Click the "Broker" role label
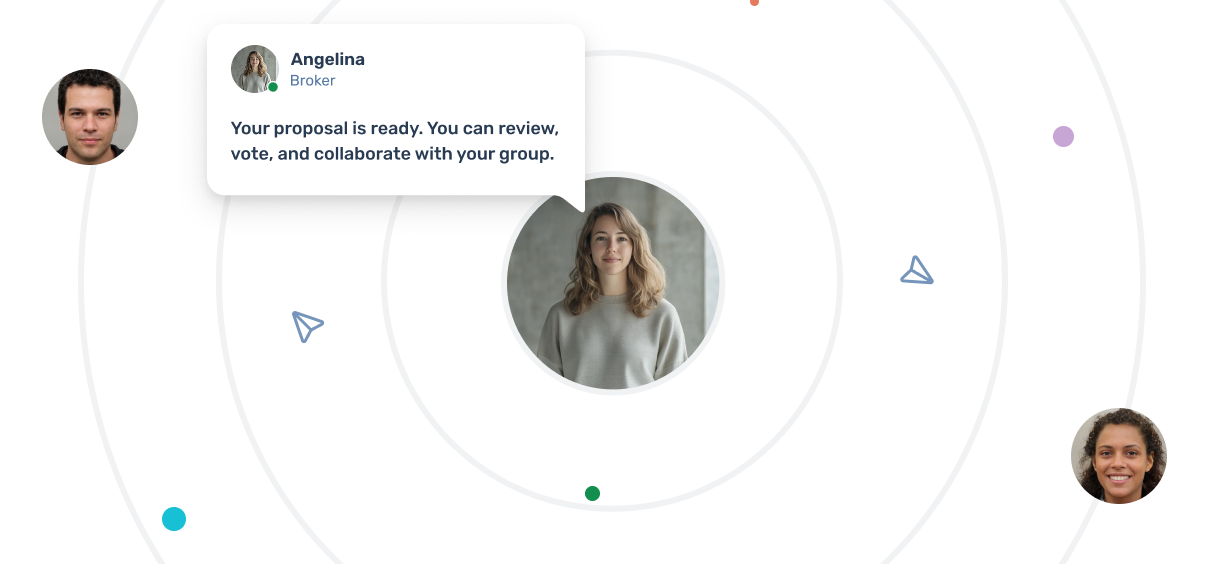This screenshot has width=1224, height=564. pyautogui.click(x=312, y=81)
